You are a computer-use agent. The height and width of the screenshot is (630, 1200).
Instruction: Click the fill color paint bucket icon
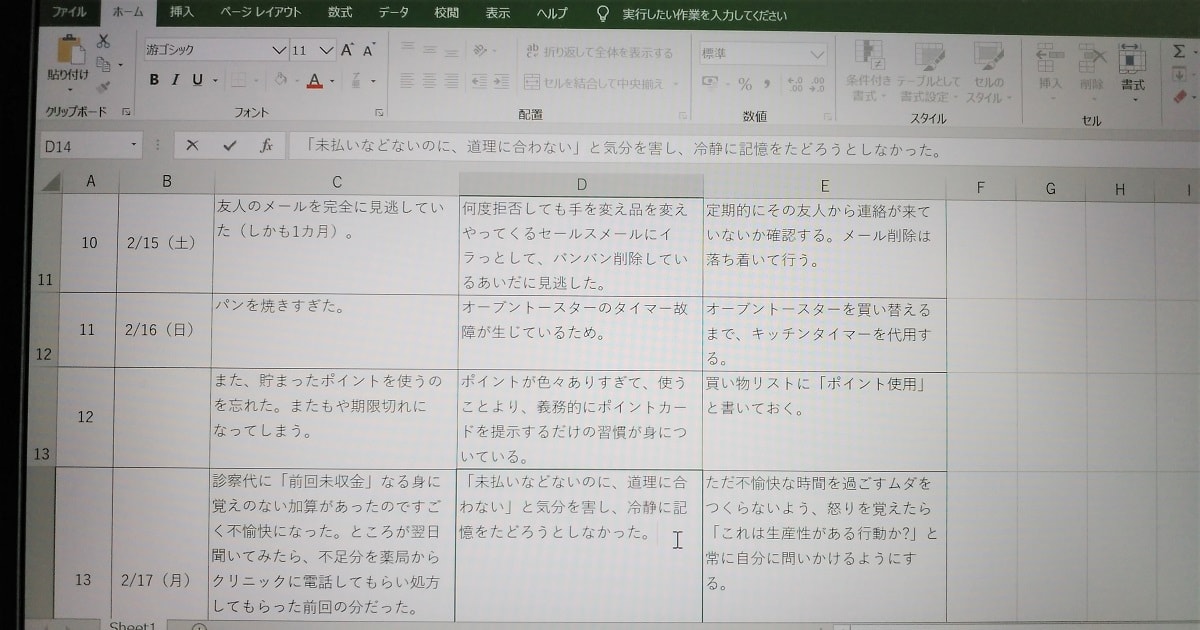click(280, 80)
